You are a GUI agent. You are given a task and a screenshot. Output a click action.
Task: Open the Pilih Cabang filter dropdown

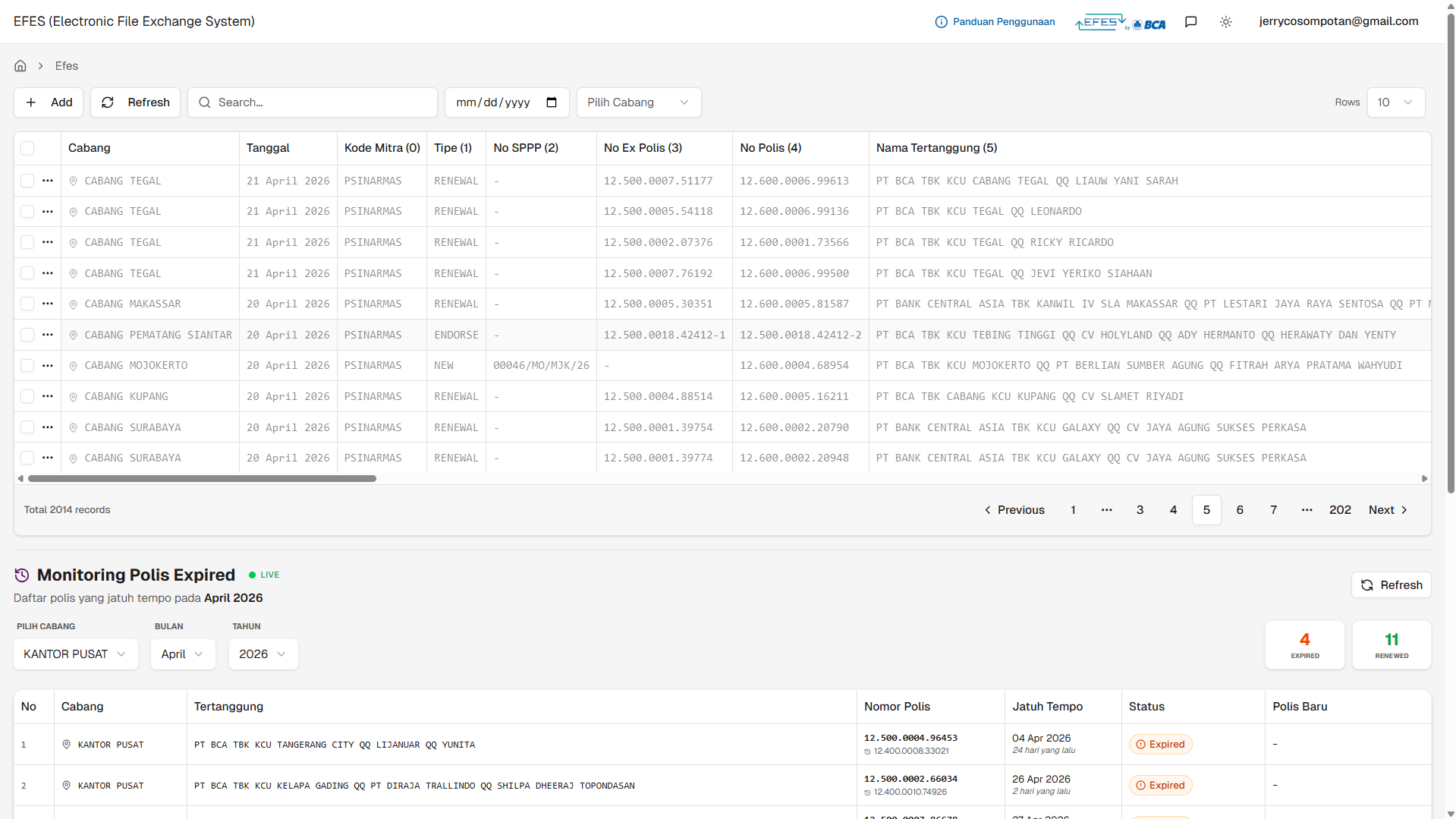639,102
